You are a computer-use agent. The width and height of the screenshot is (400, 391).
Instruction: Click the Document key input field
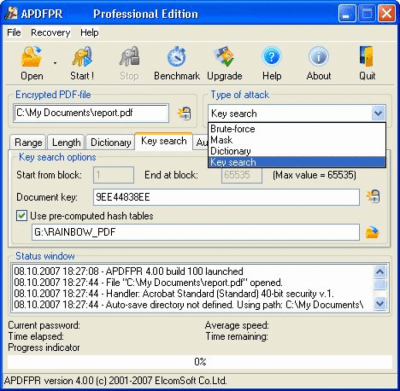coord(226,197)
